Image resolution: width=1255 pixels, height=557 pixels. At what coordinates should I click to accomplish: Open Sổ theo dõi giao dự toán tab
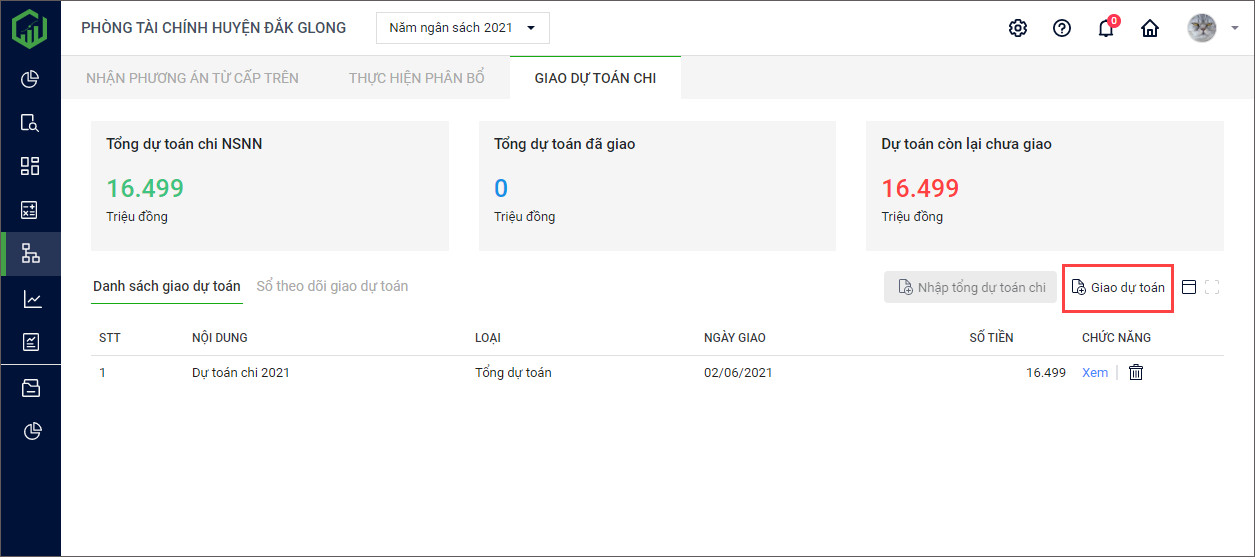tap(332, 286)
